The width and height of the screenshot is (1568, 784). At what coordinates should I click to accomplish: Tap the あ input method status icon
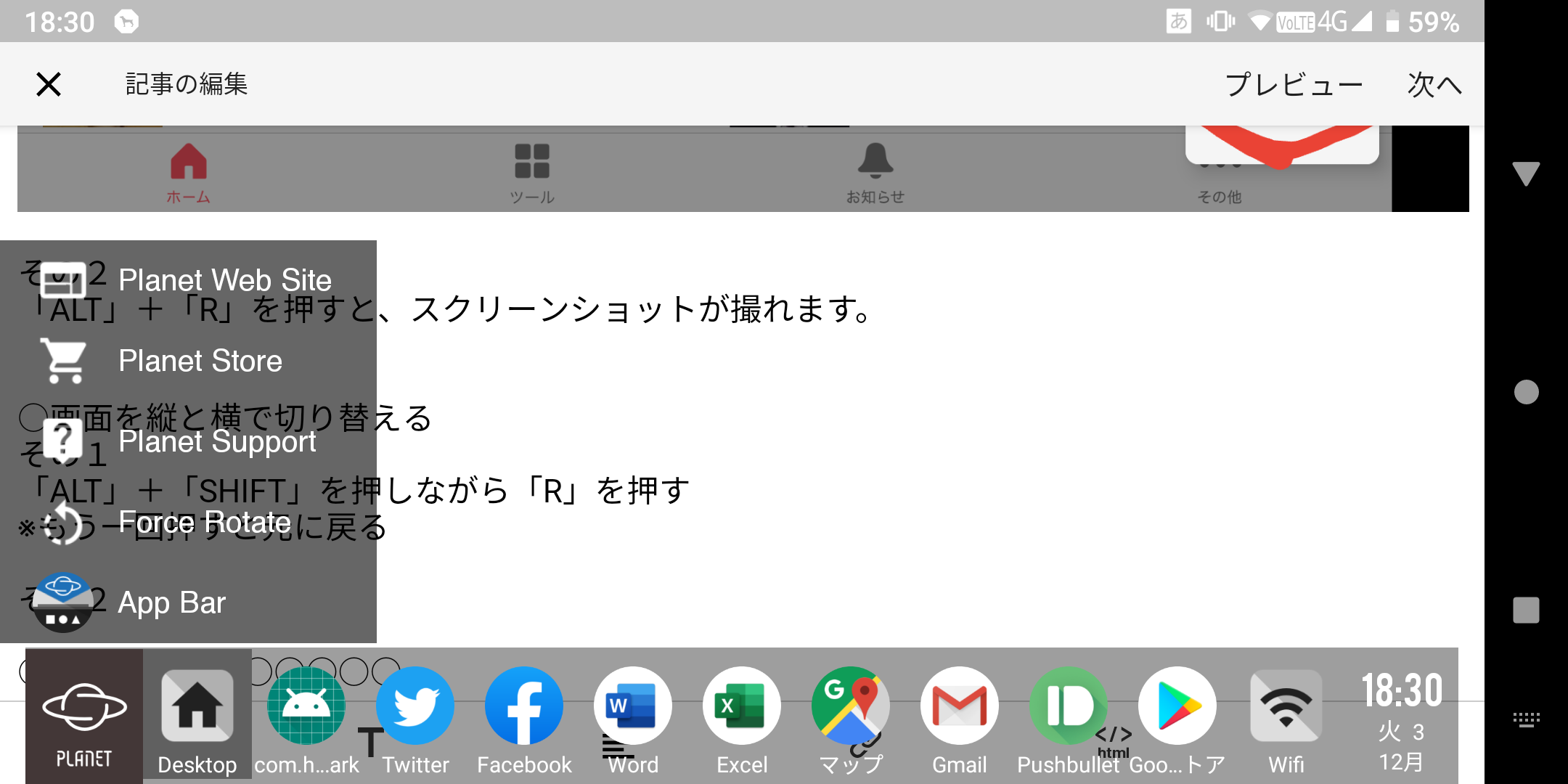coord(1179,21)
